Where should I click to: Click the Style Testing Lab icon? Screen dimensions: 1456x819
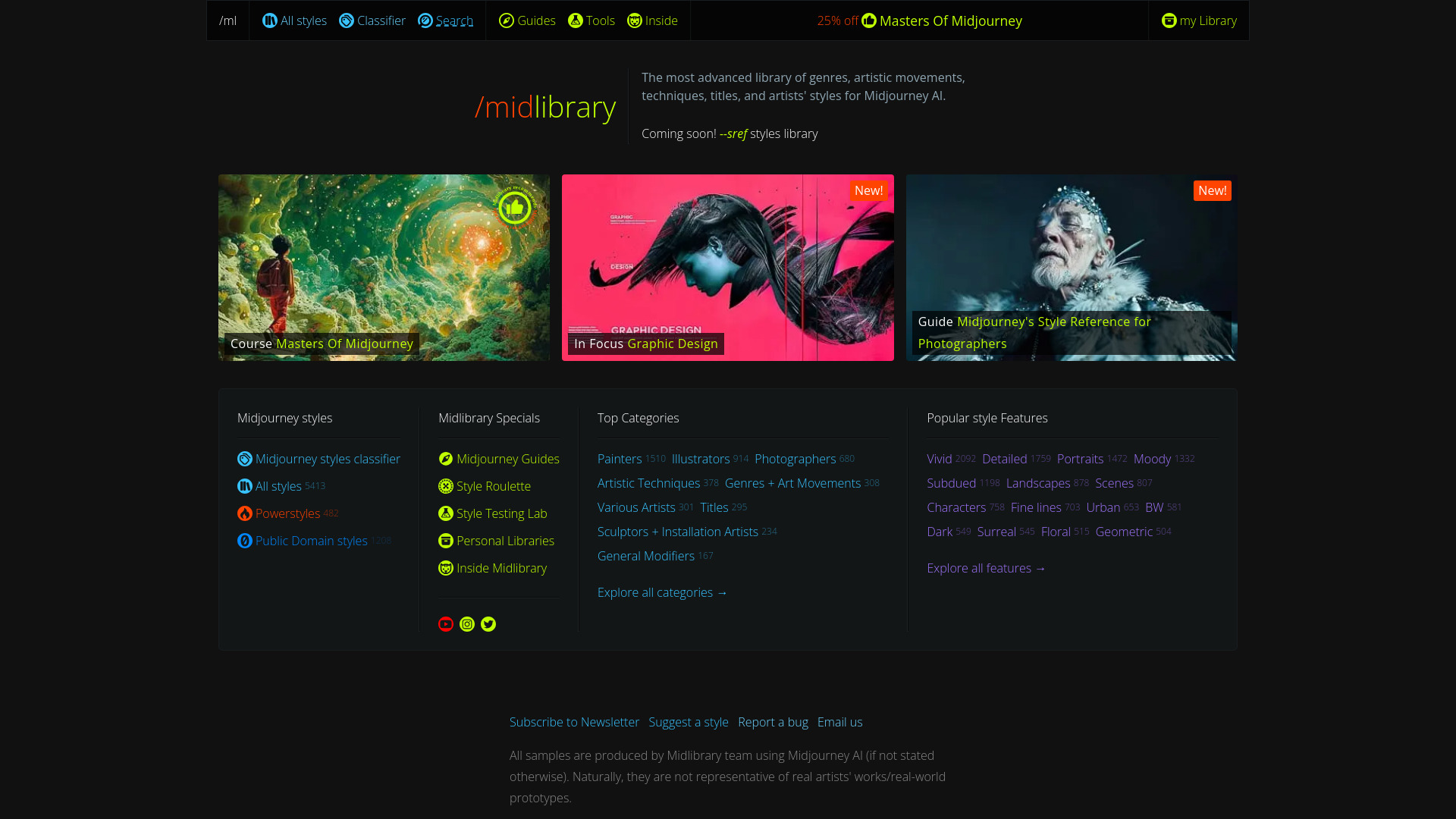click(446, 513)
